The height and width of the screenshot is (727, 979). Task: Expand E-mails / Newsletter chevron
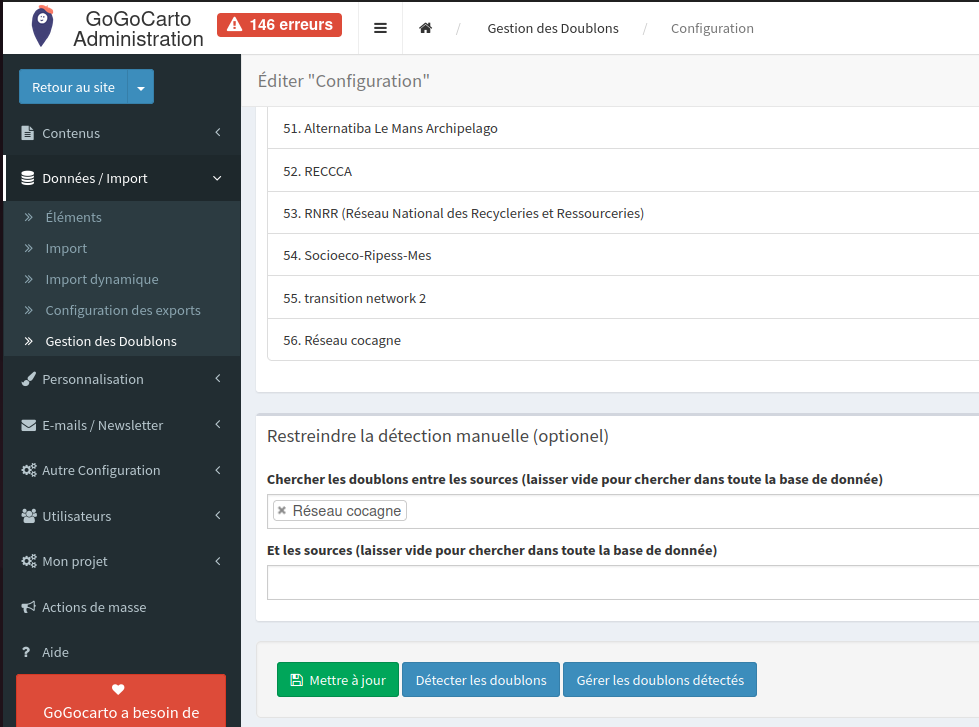pos(218,425)
